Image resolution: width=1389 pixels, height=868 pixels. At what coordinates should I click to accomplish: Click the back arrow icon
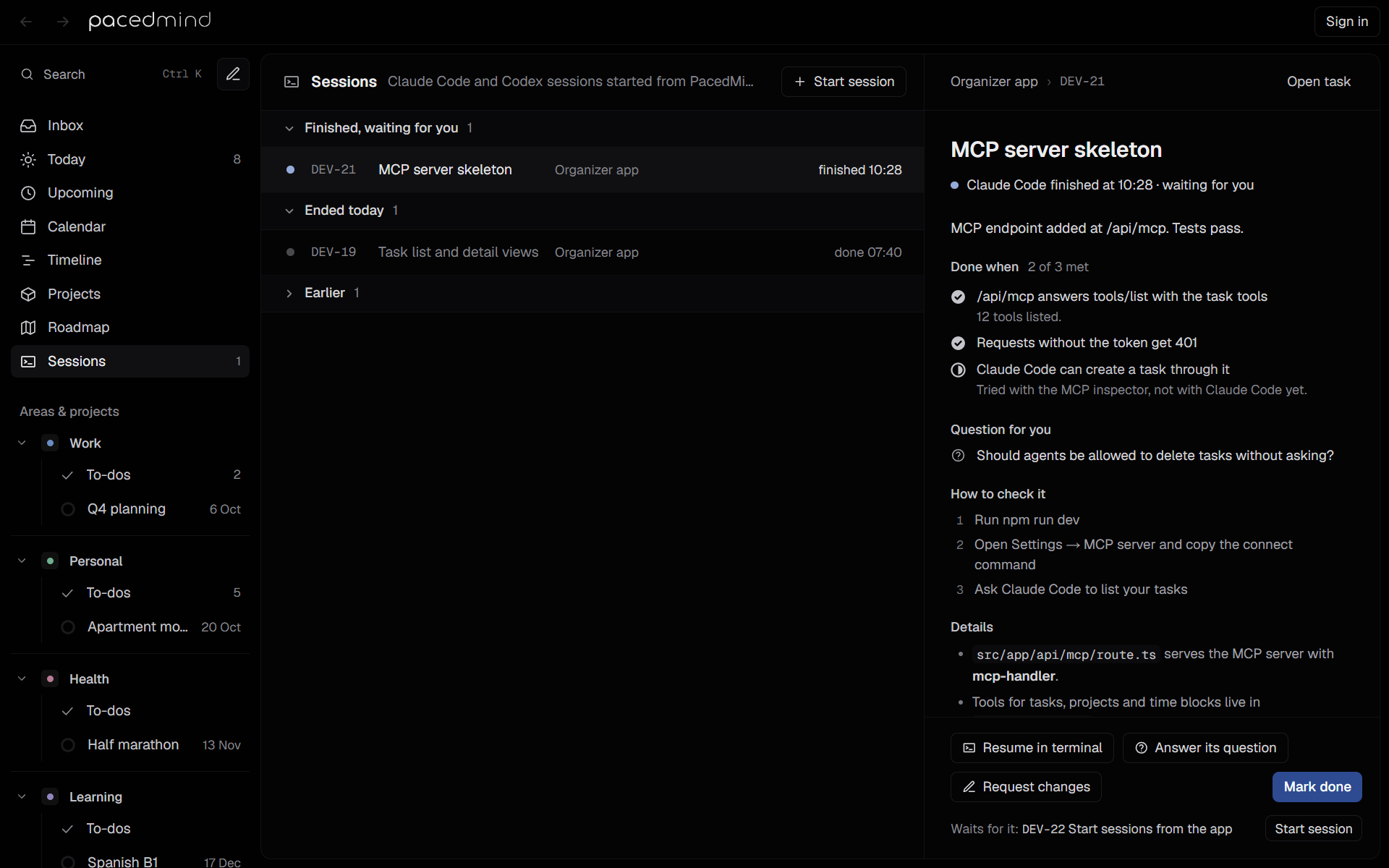pyautogui.click(x=26, y=22)
